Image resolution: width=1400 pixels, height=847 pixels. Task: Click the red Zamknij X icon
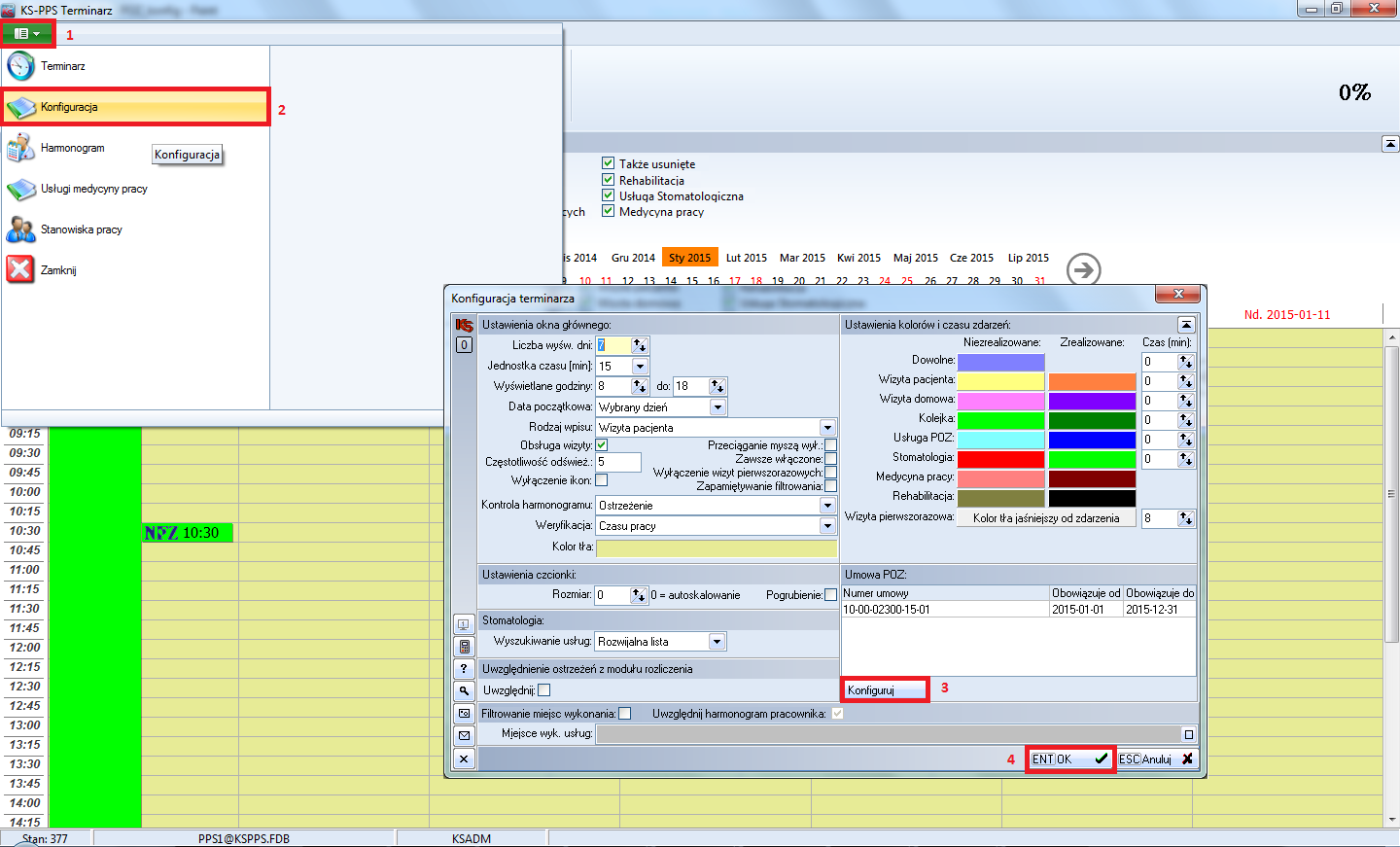pos(20,269)
